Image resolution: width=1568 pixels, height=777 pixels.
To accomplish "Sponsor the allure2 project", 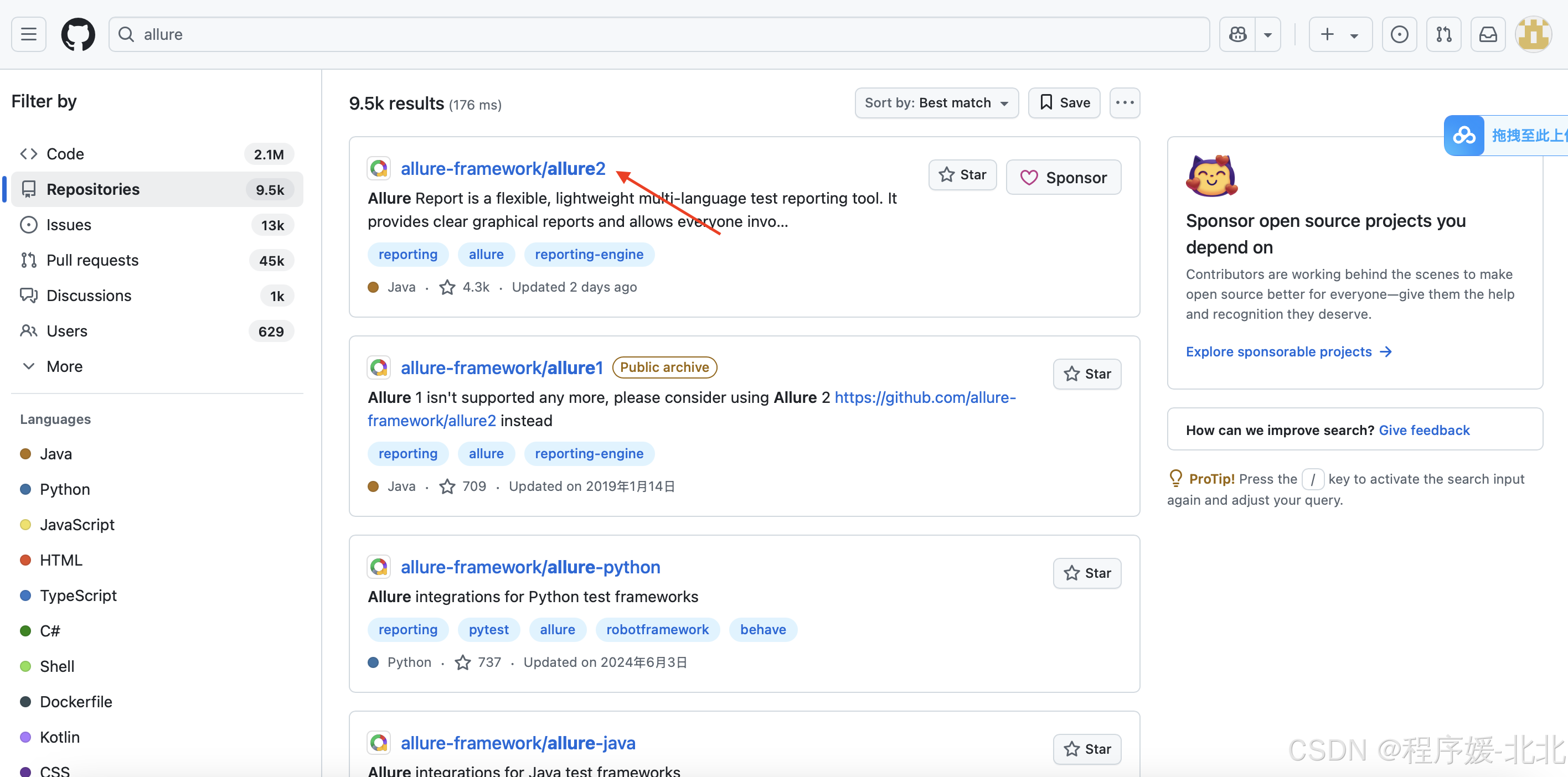I will pos(1064,177).
